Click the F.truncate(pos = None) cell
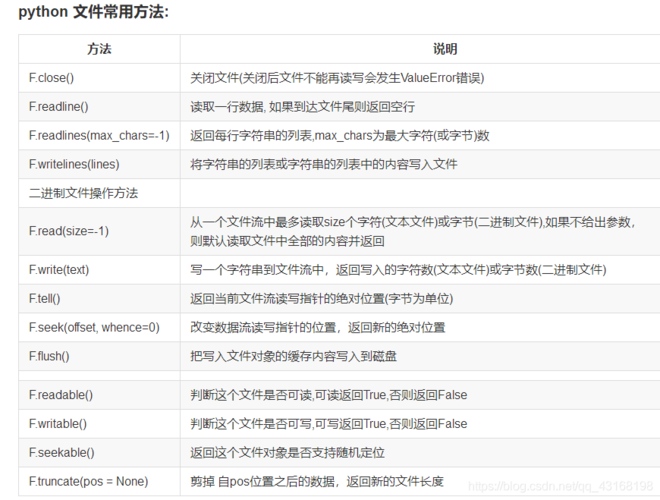 point(99,481)
